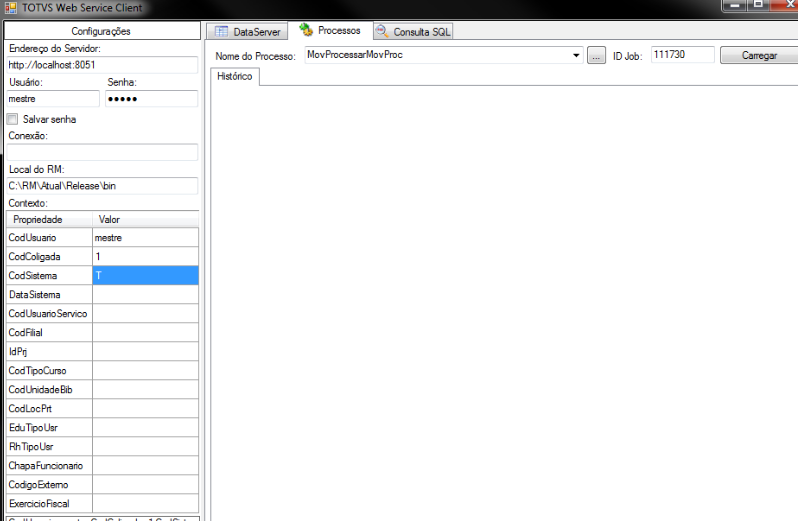
Task: Open the Consulta SQL tab
Action: click(x=413, y=32)
